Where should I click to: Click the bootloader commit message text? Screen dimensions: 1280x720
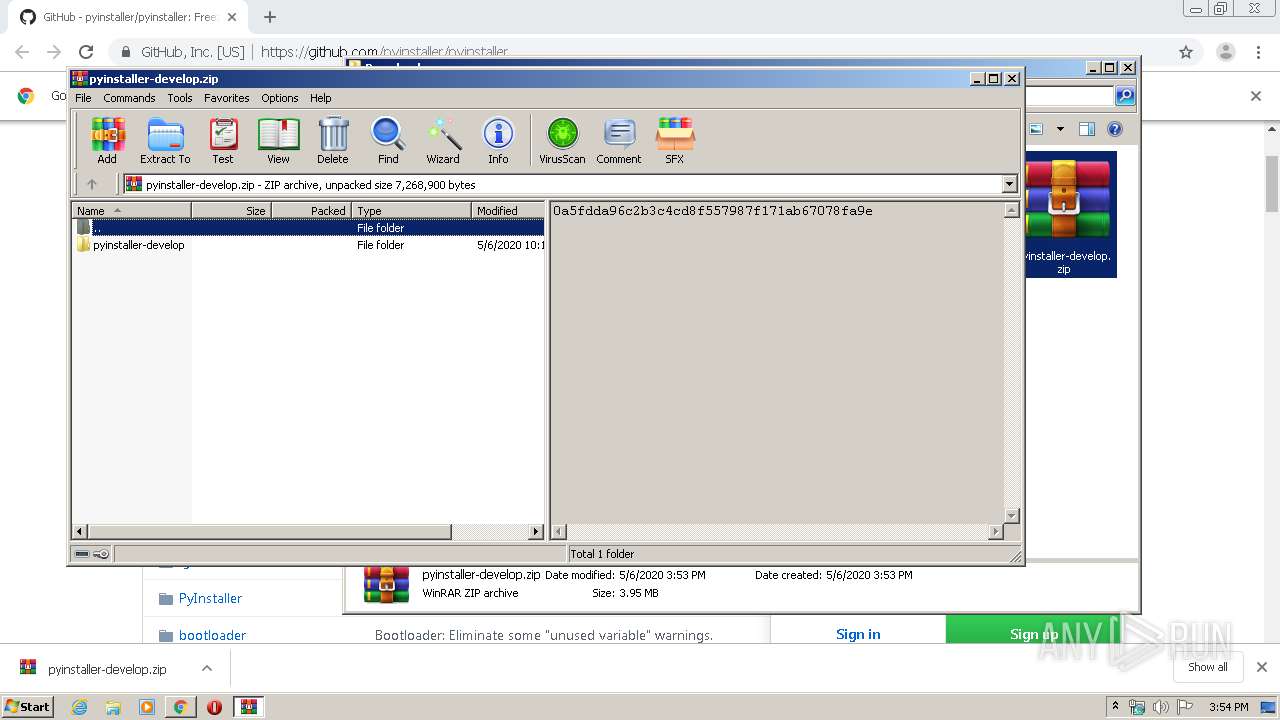pyautogui.click(x=544, y=635)
